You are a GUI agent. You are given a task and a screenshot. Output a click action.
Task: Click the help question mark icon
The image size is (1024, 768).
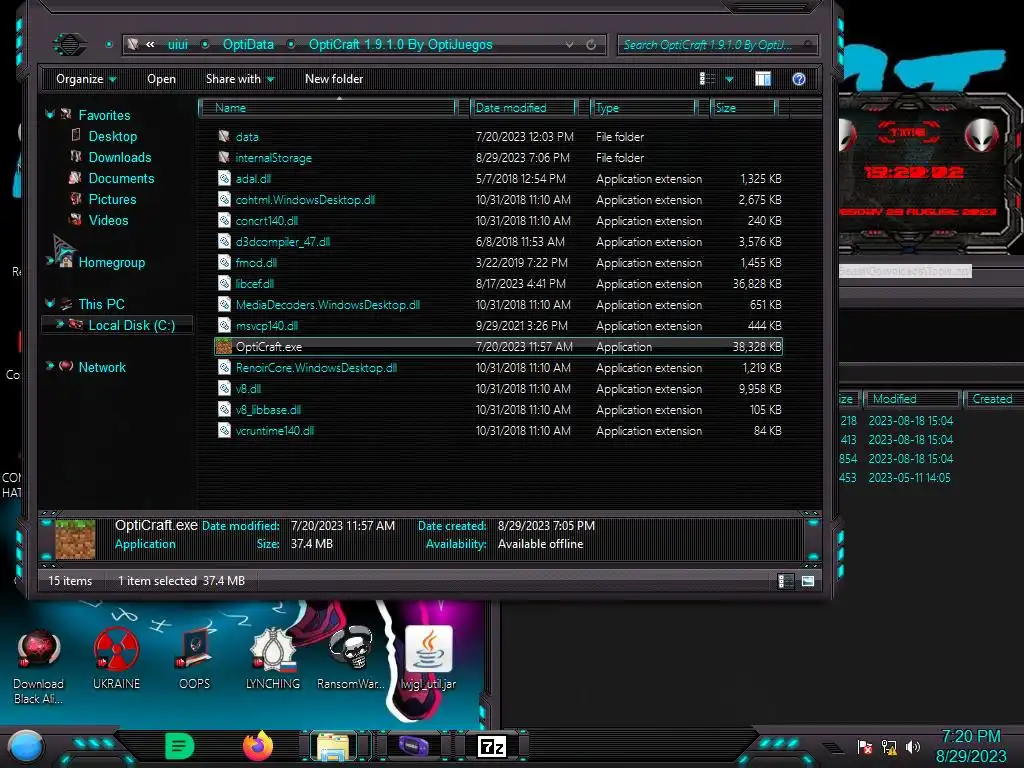click(799, 79)
